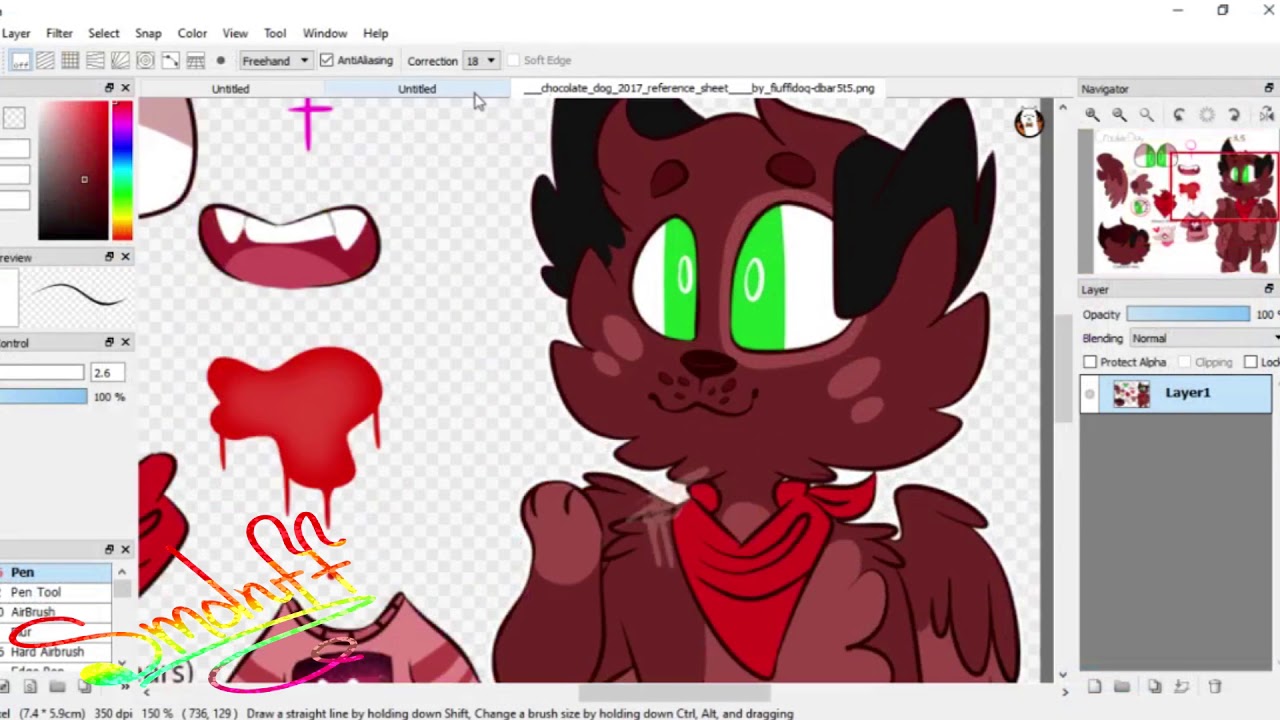
Task: Select Hard Airbrush brush
Action: point(55,652)
